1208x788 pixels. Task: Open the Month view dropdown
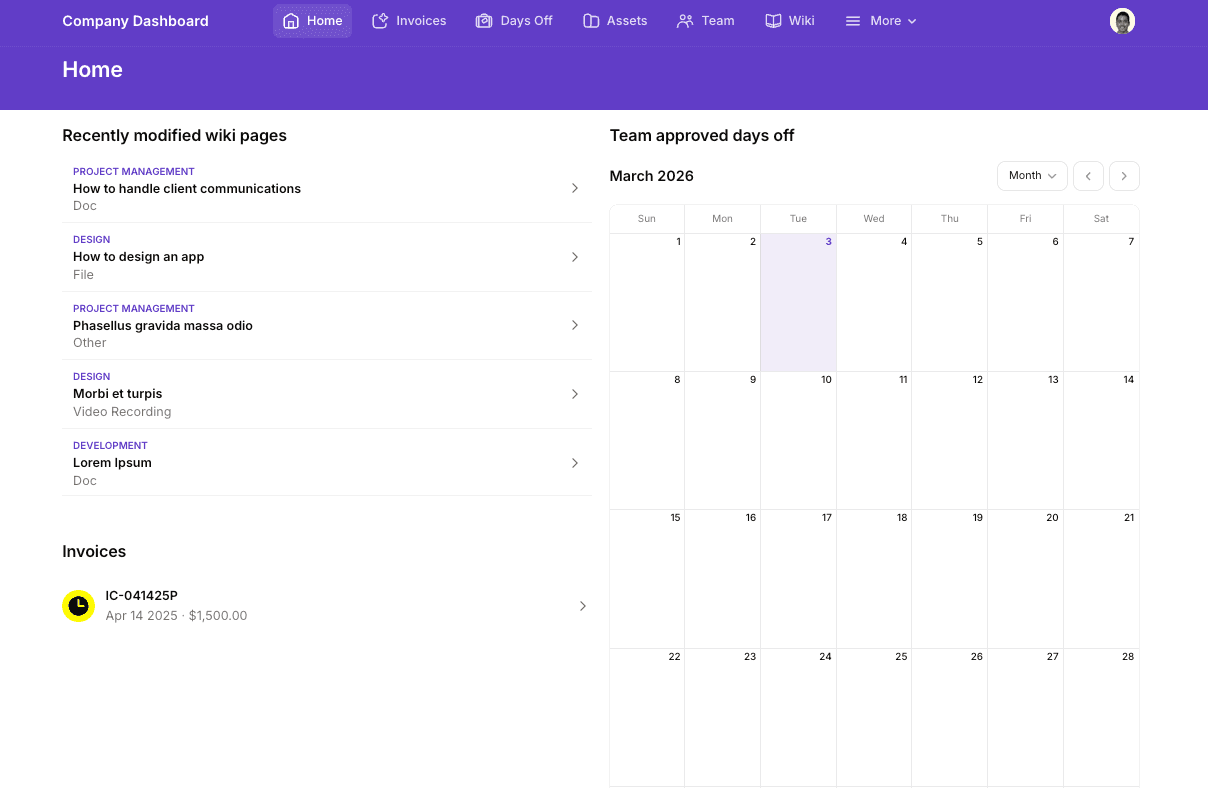click(x=1032, y=175)
